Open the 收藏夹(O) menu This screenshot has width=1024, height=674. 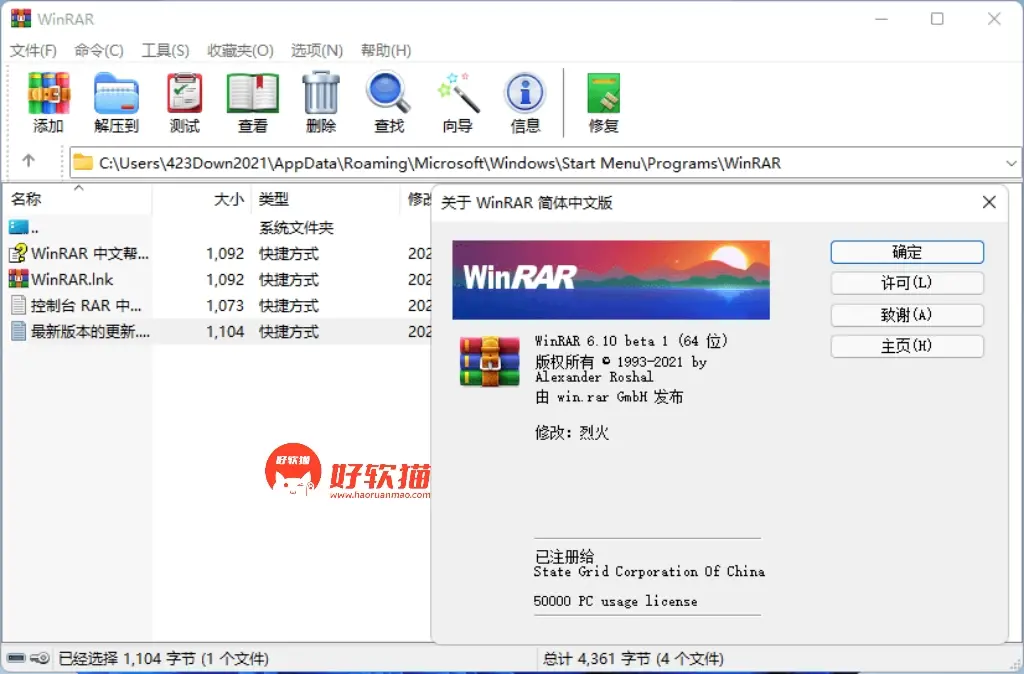[x=240, y=50]
